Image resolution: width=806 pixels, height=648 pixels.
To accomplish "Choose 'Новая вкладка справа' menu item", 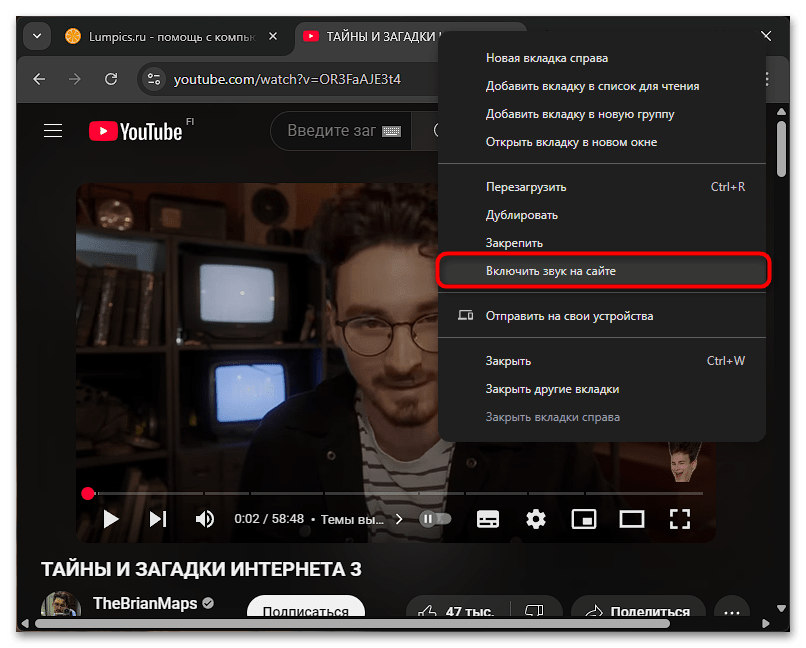I will pyautogui.click(x=601, y=58).
